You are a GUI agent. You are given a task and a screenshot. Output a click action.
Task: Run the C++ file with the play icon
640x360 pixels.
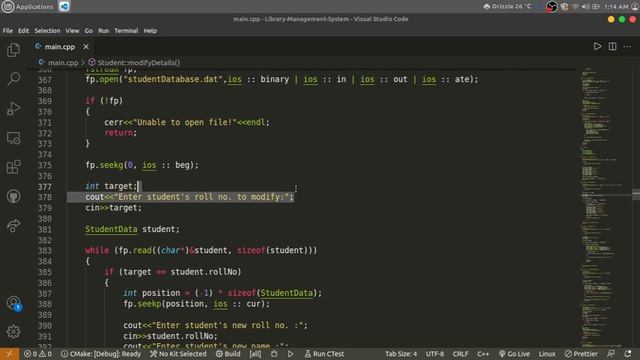(597, 47)
